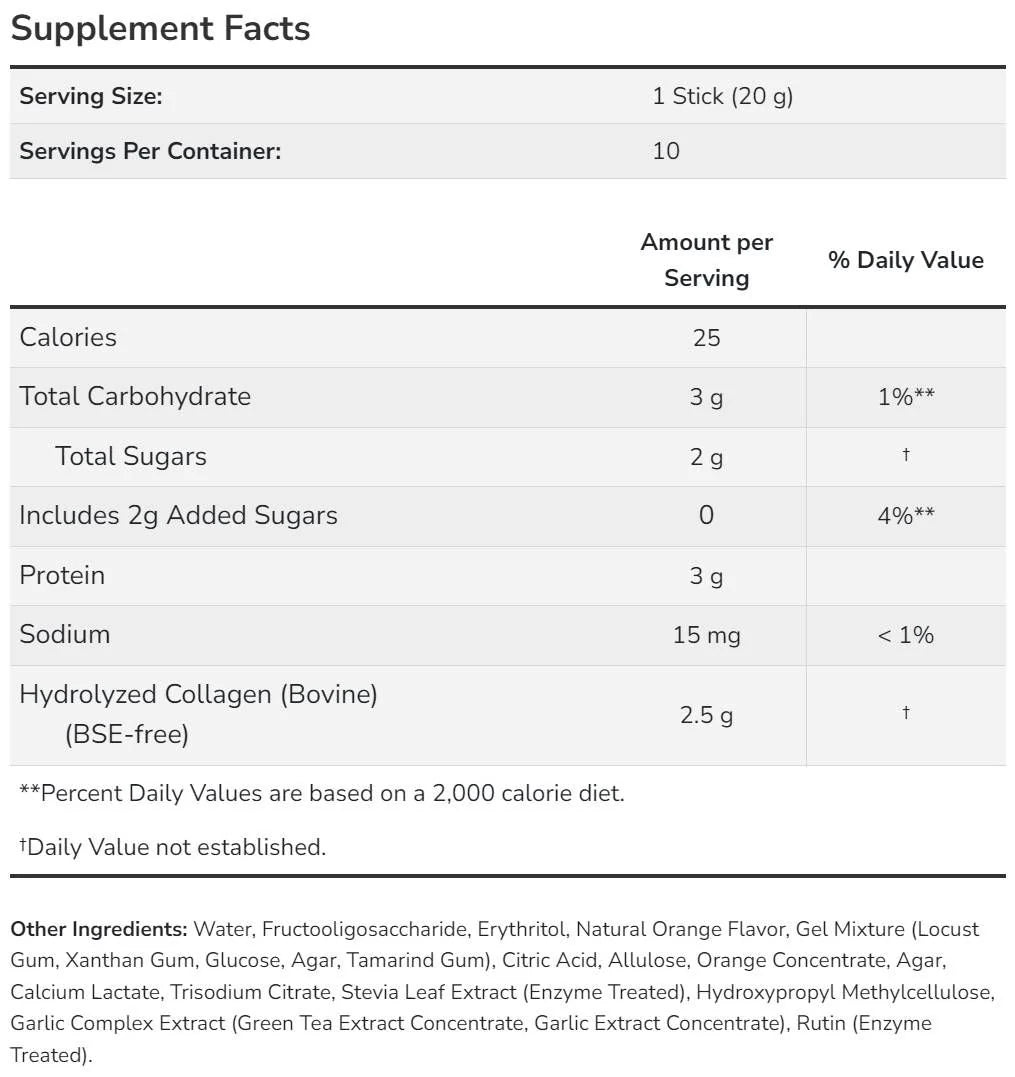Click the 1%** daily value cell
This screenshot has height=1077, width=1015.
coord(905,397)
